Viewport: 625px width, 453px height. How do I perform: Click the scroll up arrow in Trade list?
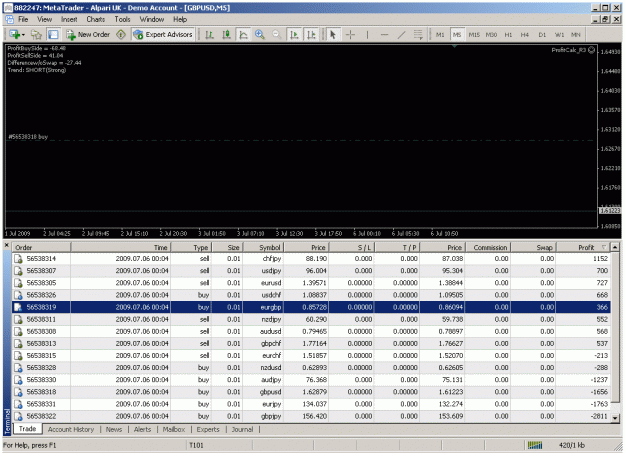615,247
